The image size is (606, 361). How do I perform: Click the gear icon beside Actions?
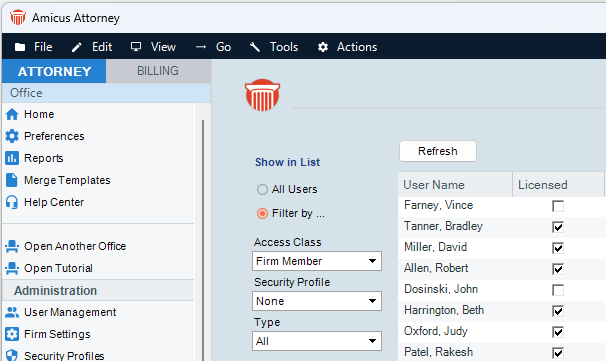coord(323,47)
